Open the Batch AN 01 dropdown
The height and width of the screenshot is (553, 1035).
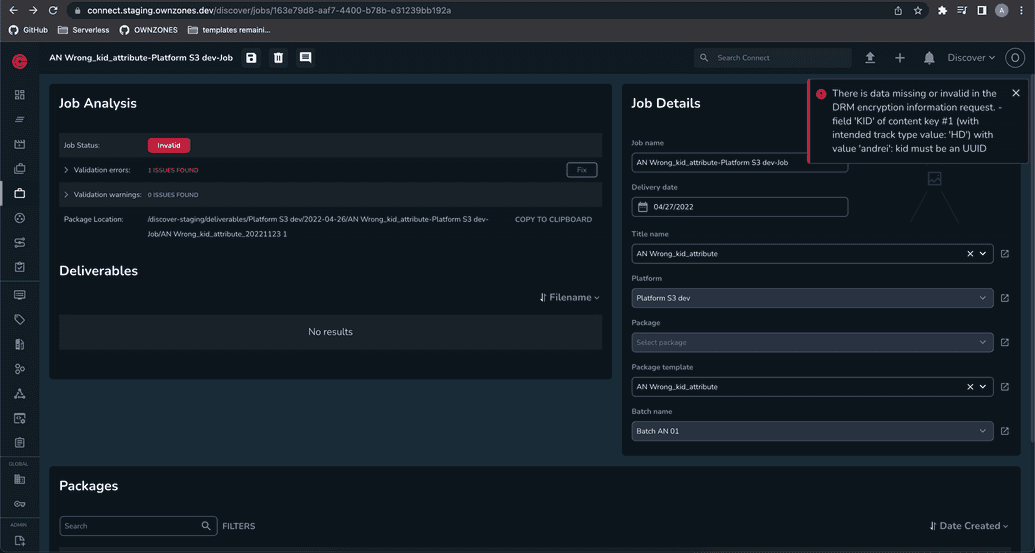812,431
